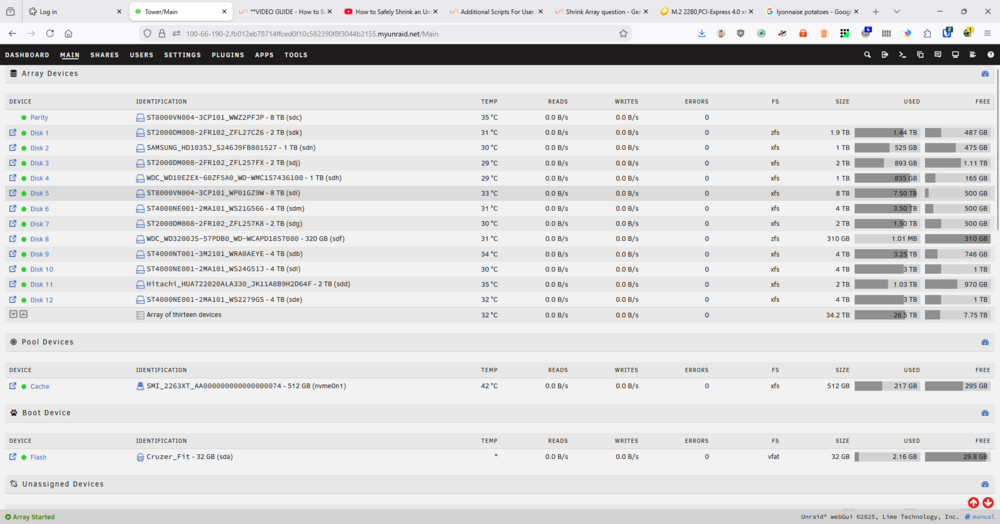This screenshot has height=524, width=1000.
Task: Click the system info monitor icon
Action: click(955, 55)
